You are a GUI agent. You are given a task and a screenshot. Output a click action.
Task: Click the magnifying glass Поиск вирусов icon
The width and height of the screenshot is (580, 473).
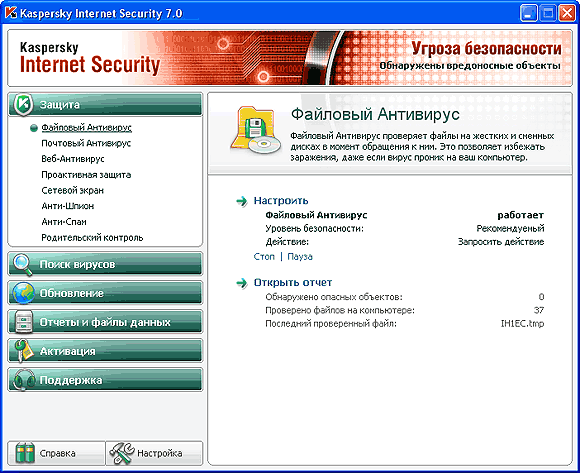[x=23, y=264]
